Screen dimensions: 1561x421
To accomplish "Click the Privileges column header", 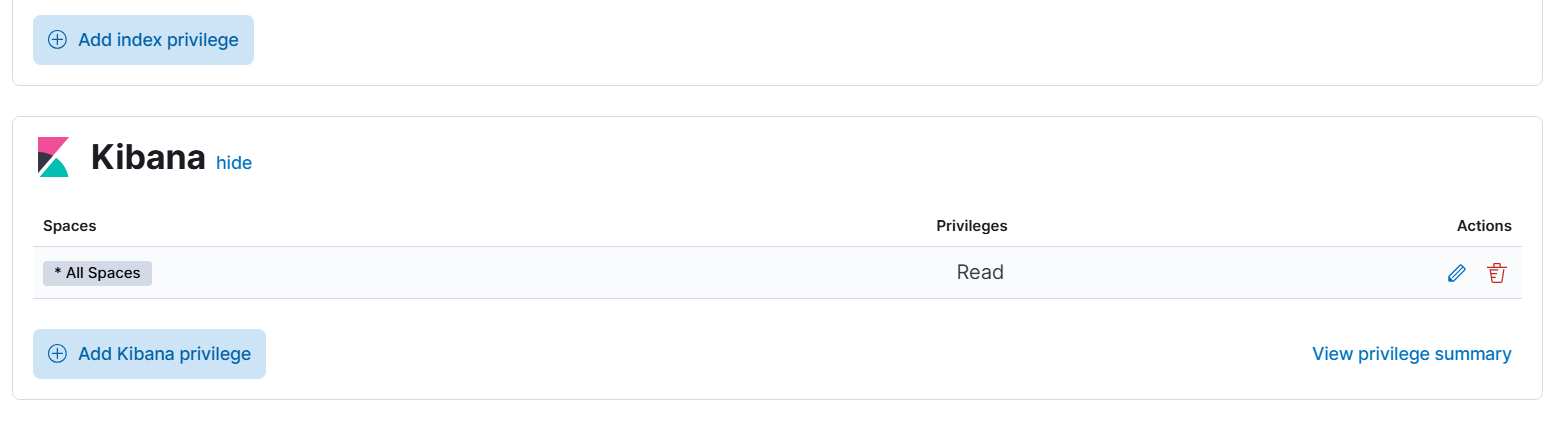I will pyautogui.click(x=971, y=226).
